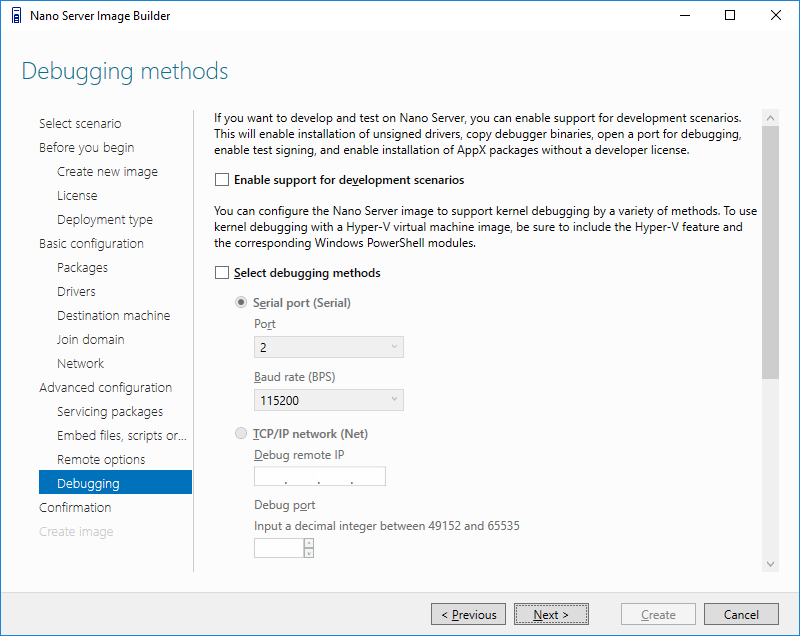800x636 pixels.
Task: Click the Cancel button
Action: tap(741, 614)
